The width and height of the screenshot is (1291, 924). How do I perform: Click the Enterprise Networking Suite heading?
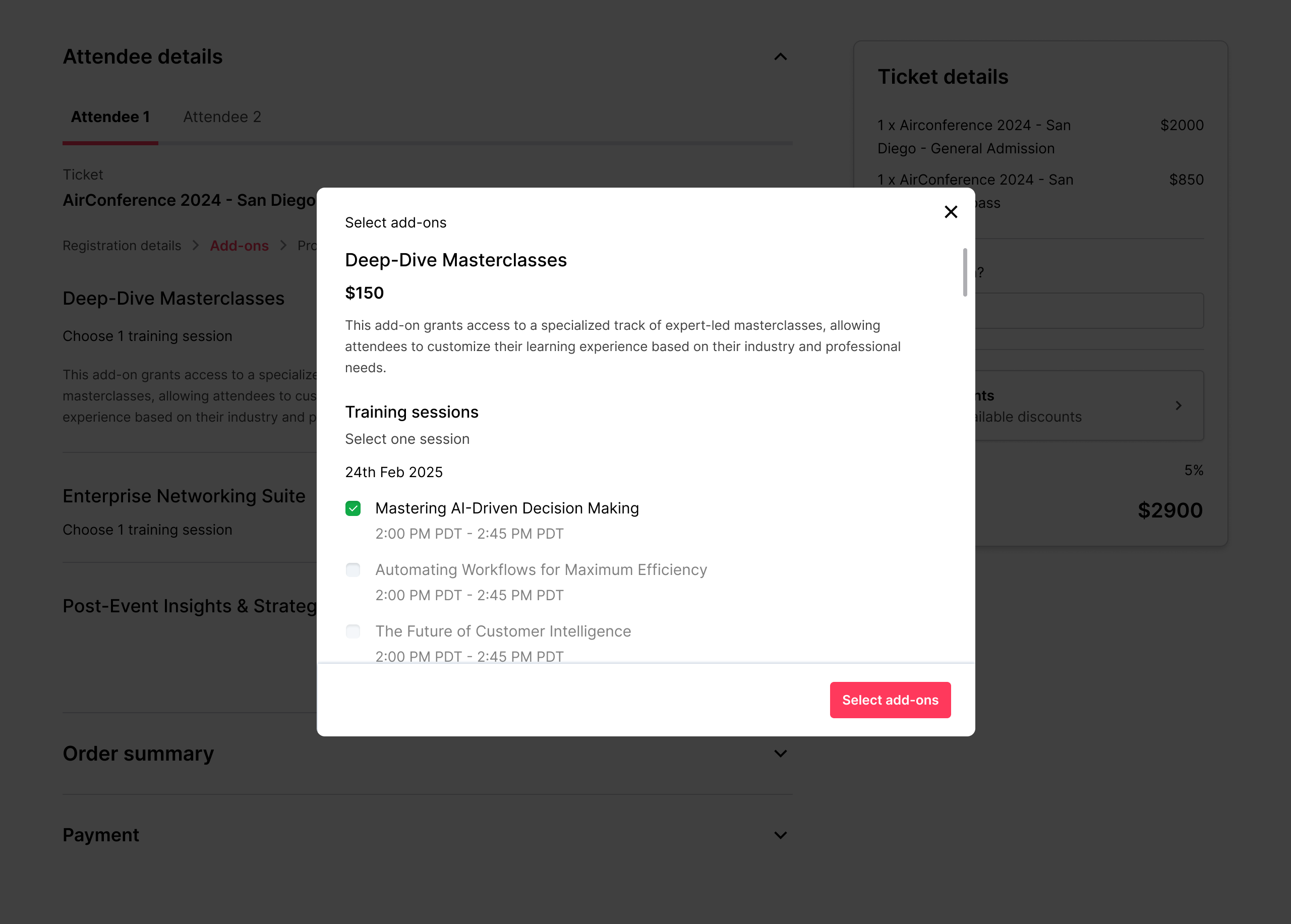click(184, 496)
